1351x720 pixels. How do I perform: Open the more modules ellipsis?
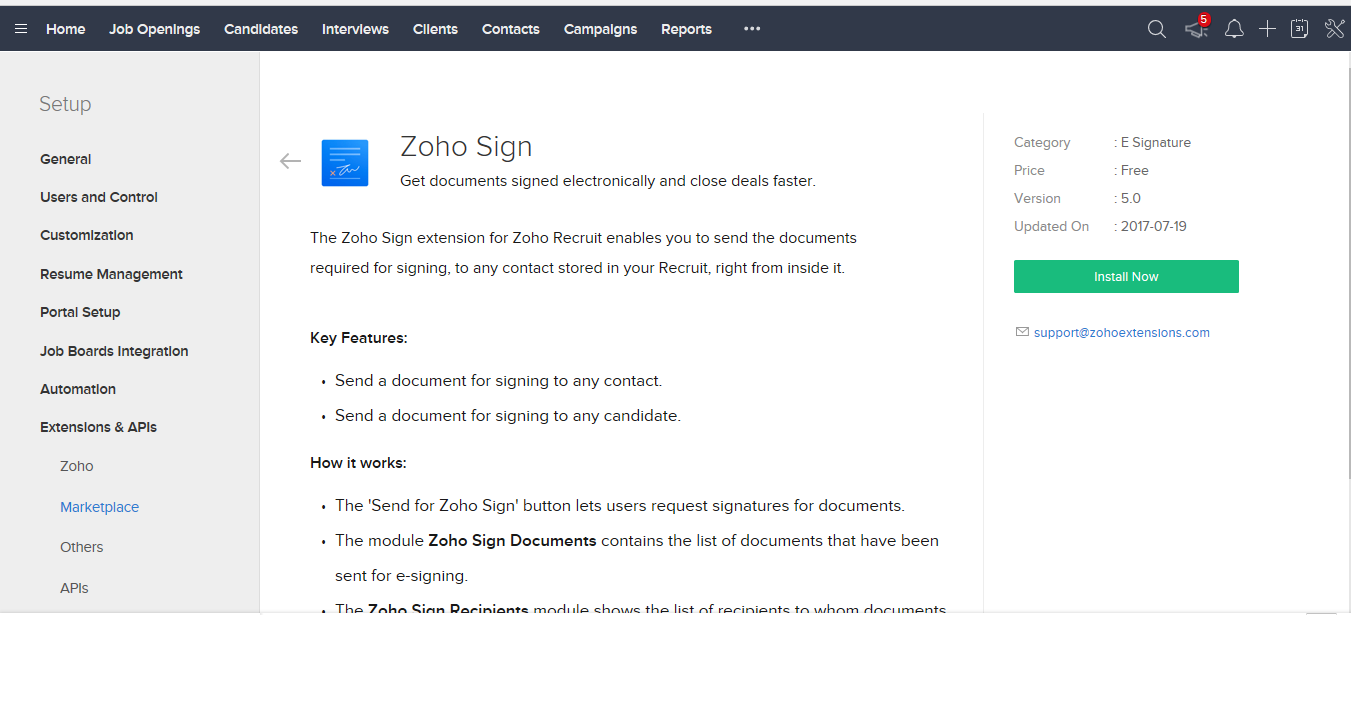(752, 29)
